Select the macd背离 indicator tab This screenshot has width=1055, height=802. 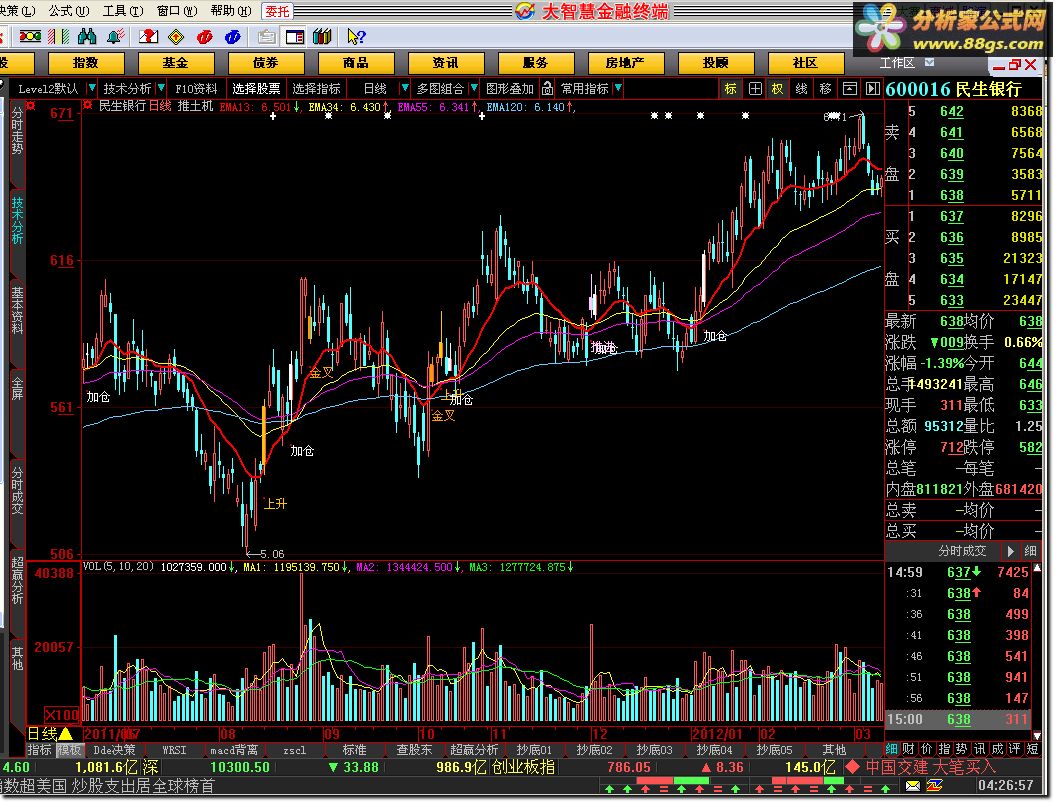(233, 750)
